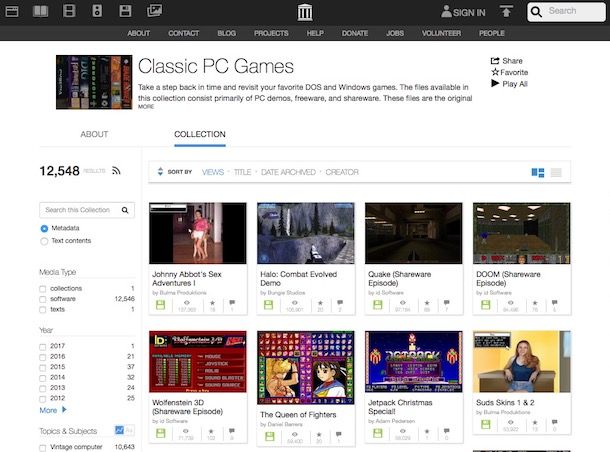Click the SIGN IN link

[x=469, y=13]
